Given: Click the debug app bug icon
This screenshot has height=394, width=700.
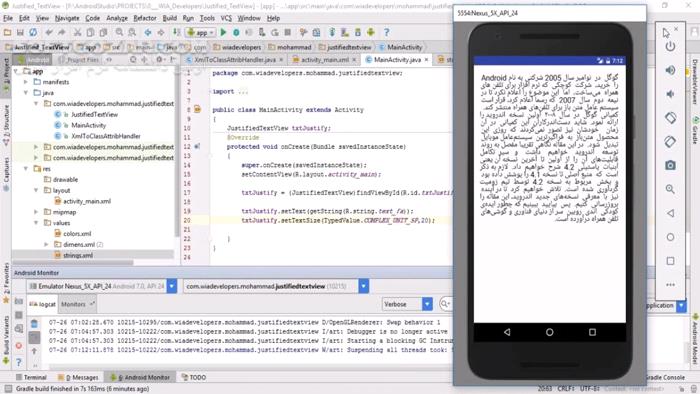Looking at the screenshot, I should point(236,32).
